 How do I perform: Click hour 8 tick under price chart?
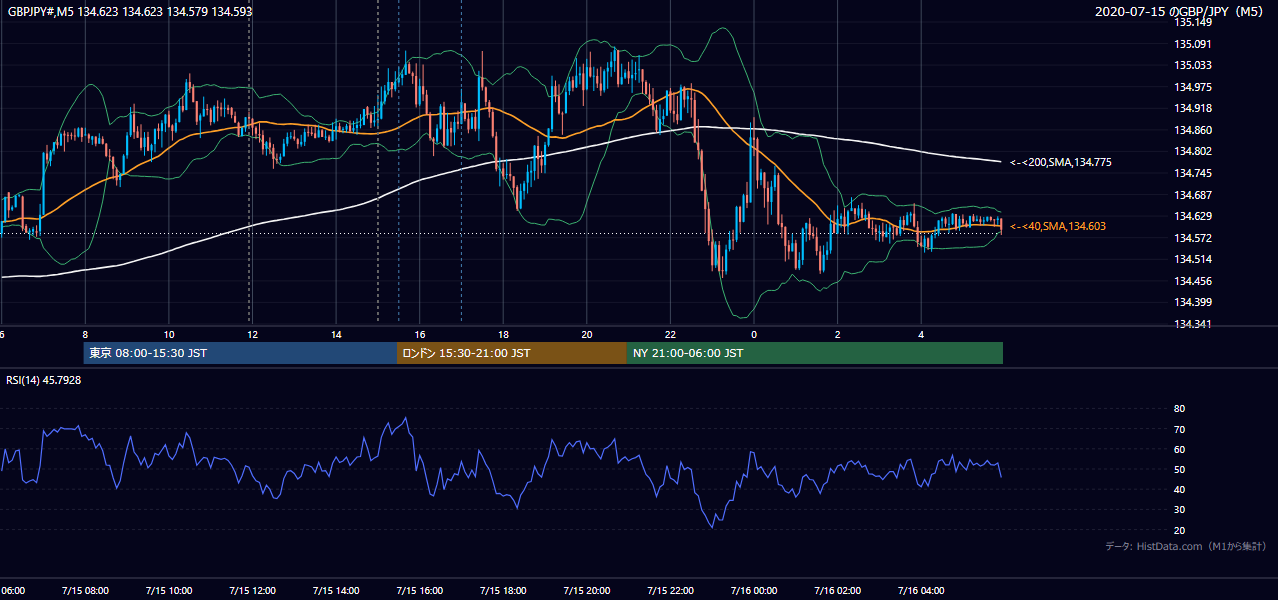point(85,335)
